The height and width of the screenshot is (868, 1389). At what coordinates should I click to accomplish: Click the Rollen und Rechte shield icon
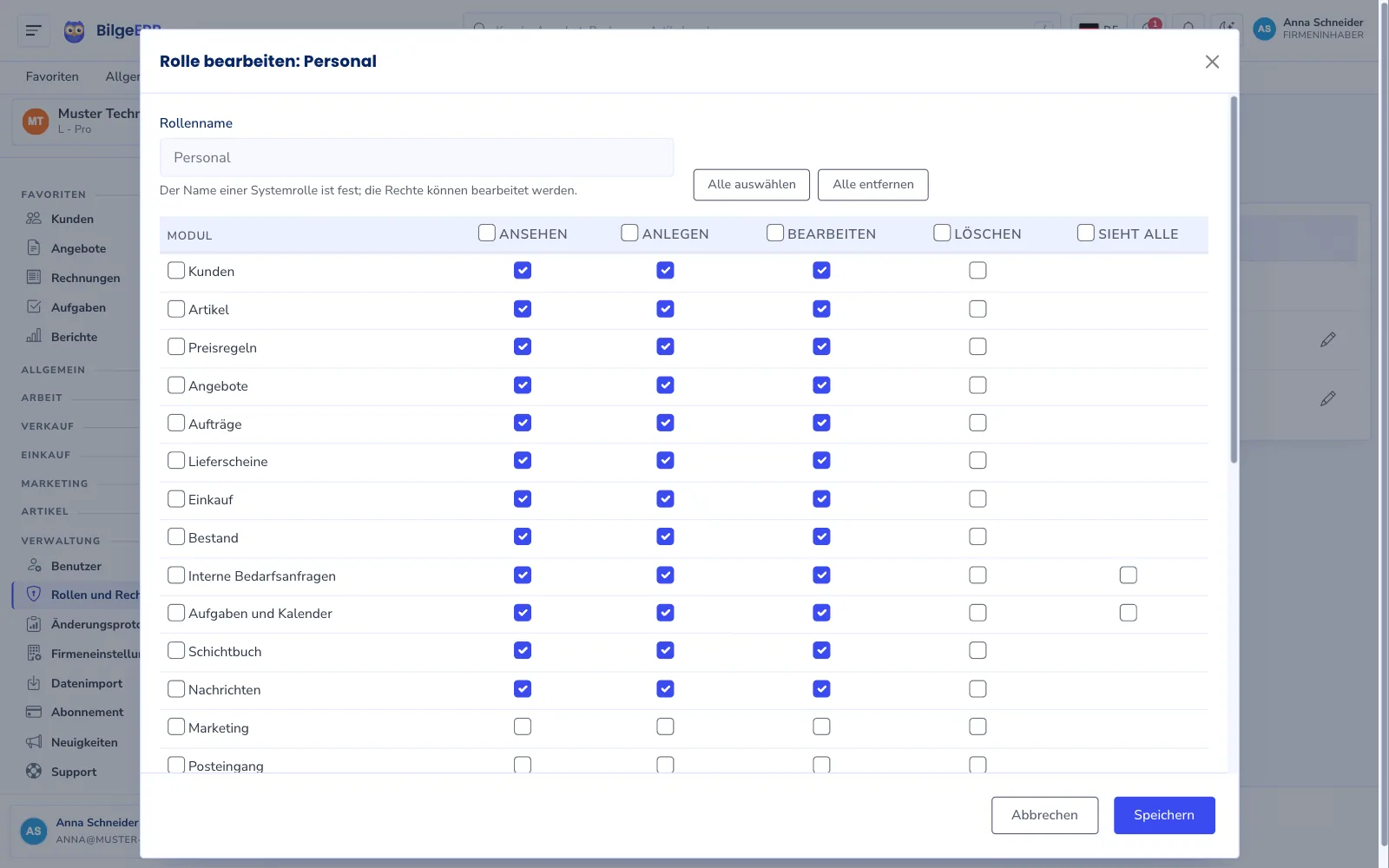point(34,595)
